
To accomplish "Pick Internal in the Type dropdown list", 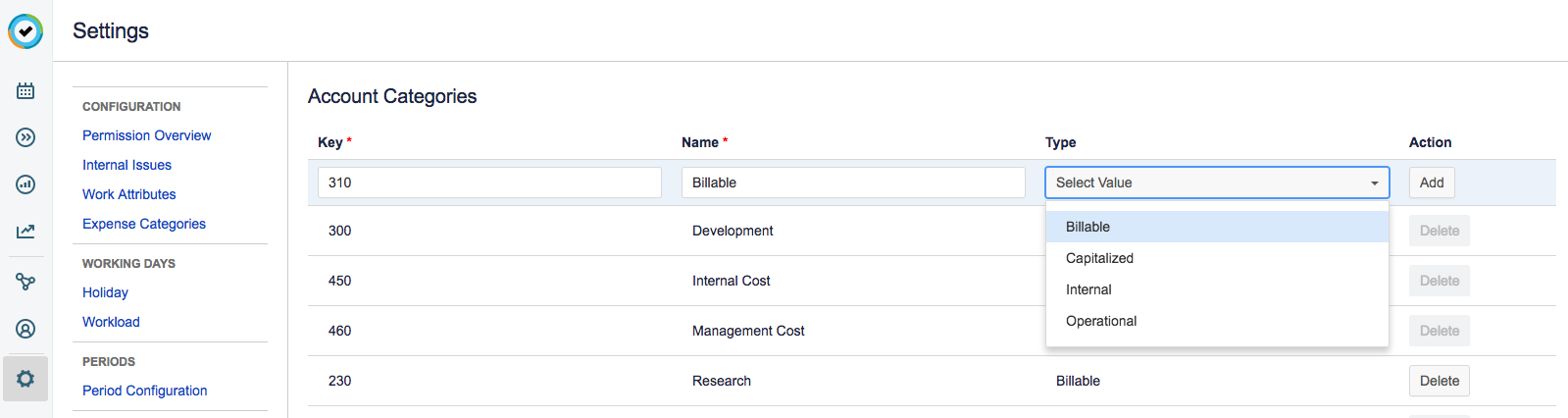I will point(1088,289).
